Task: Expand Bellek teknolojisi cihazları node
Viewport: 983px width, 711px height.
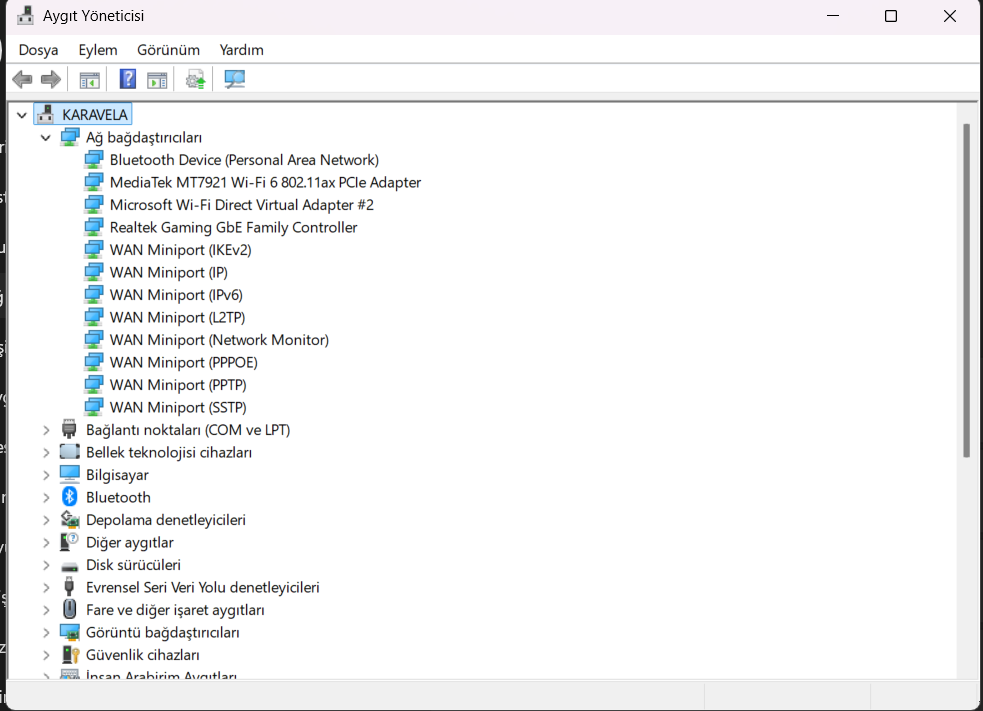Action: click(x=46, y=453)
